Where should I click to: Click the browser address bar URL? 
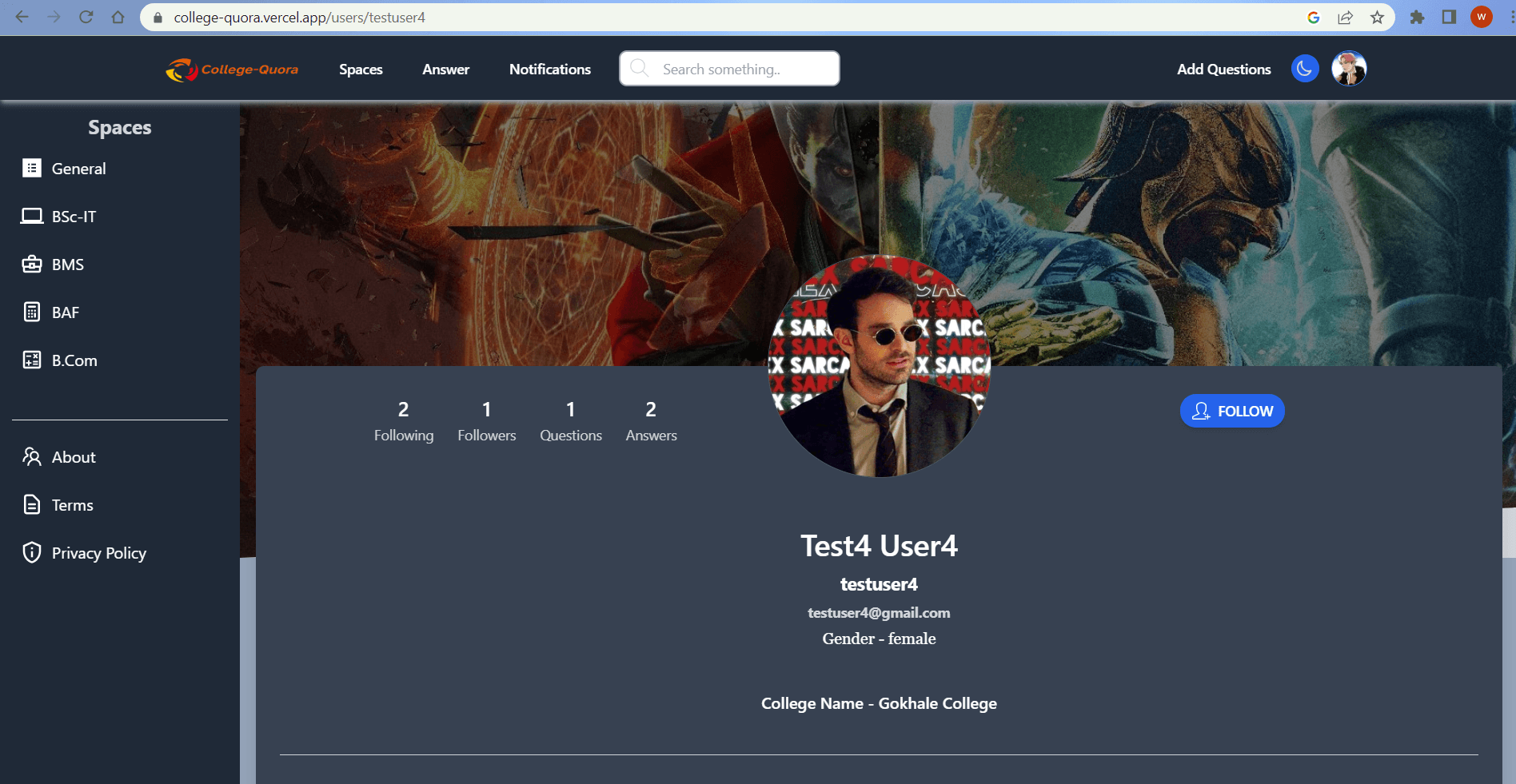(x=299, y=18)
